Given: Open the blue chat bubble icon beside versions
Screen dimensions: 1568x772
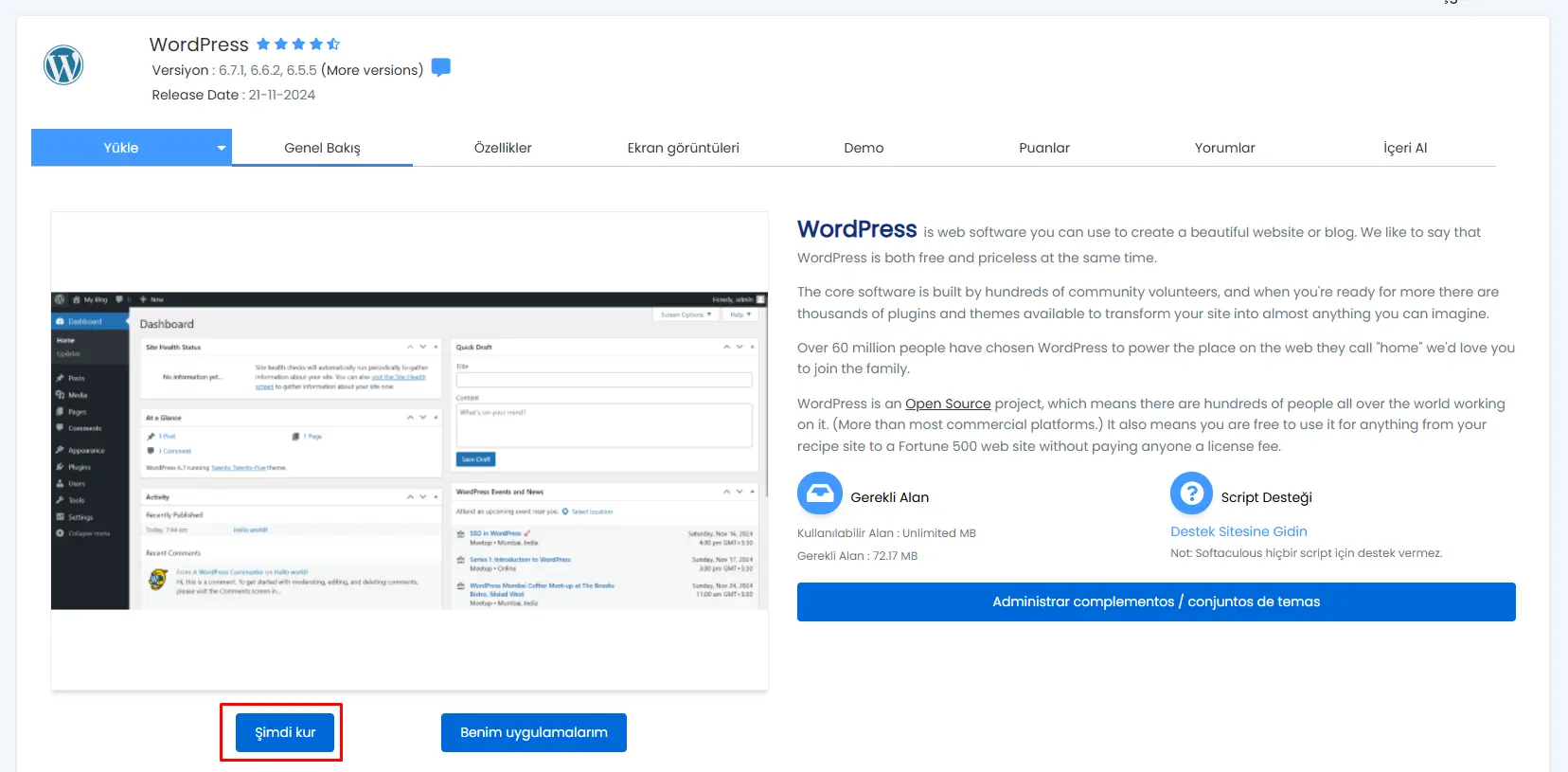Looking at the screenshot, I should tap(440, 68).
